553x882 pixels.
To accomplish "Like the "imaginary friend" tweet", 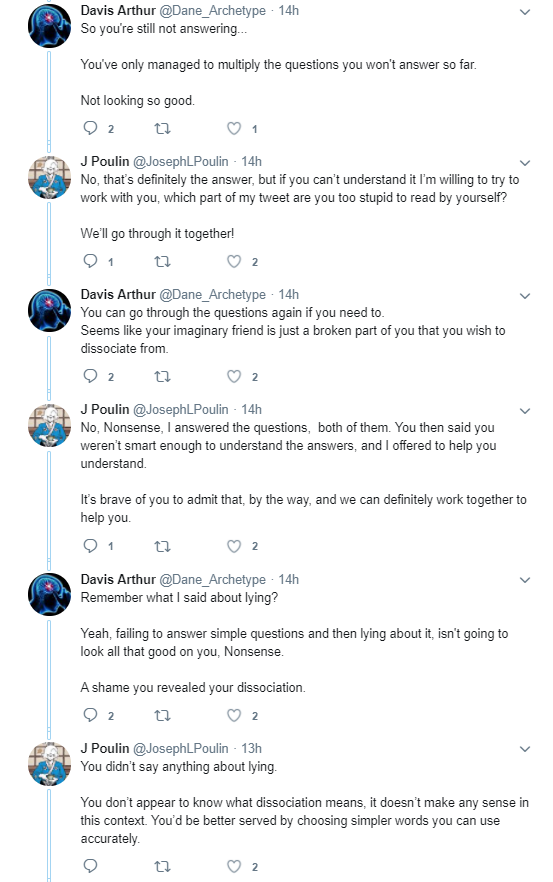I will [x=234, y=376].
